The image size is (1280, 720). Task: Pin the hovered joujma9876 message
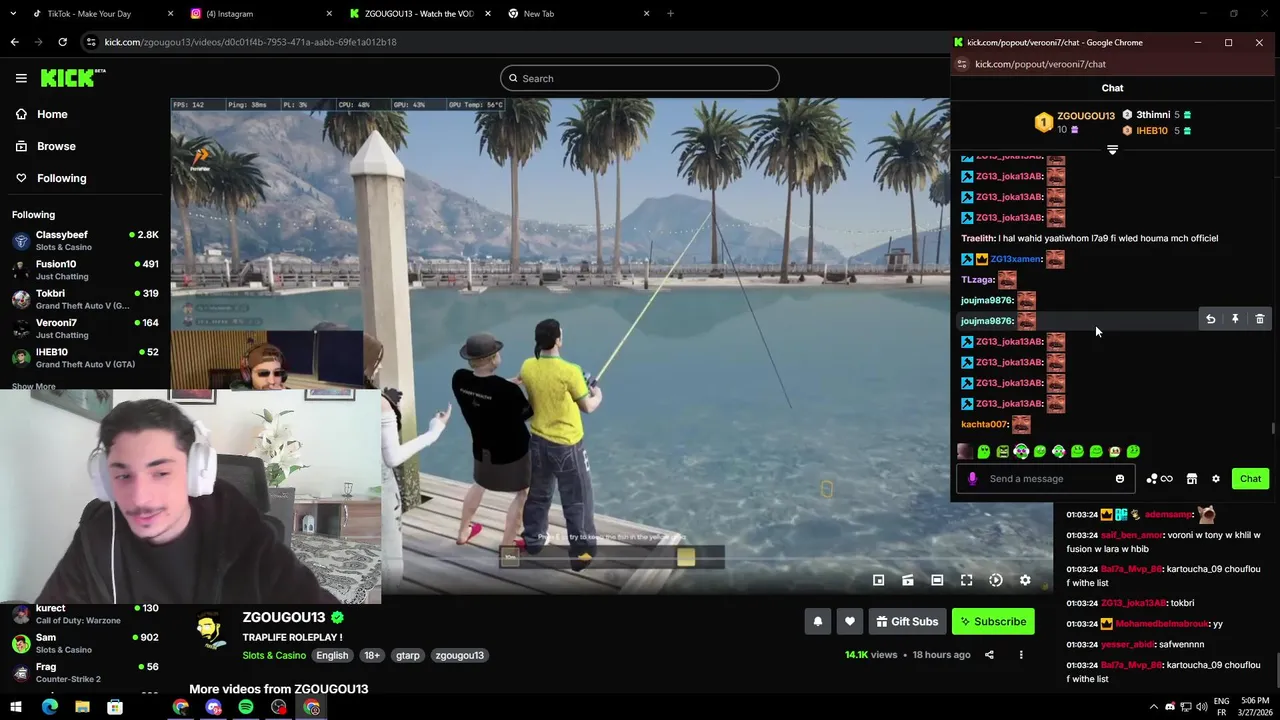pos(1235,319)
